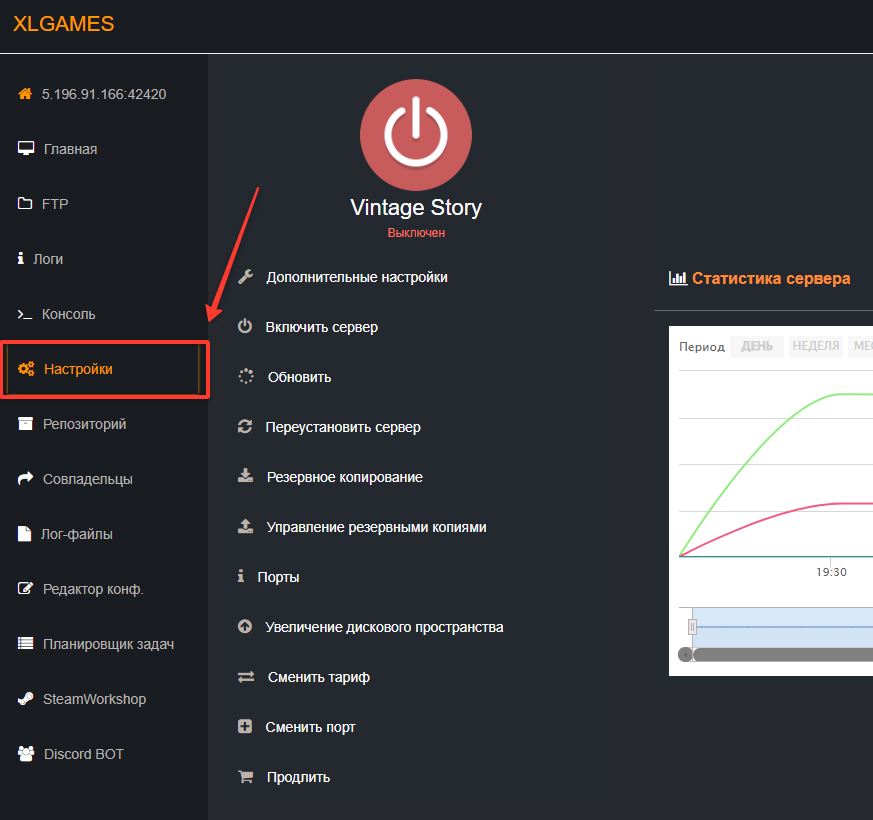Screen dimensions: 873x820
Task: Select the ДЕНЬ period tab
Action: point(757,347)
